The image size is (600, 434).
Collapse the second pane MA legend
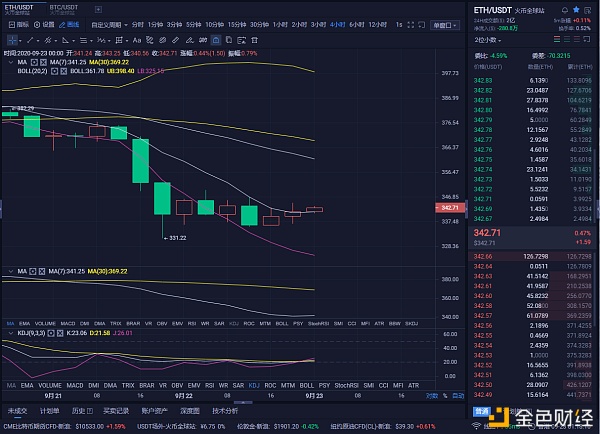click(11, 271)
